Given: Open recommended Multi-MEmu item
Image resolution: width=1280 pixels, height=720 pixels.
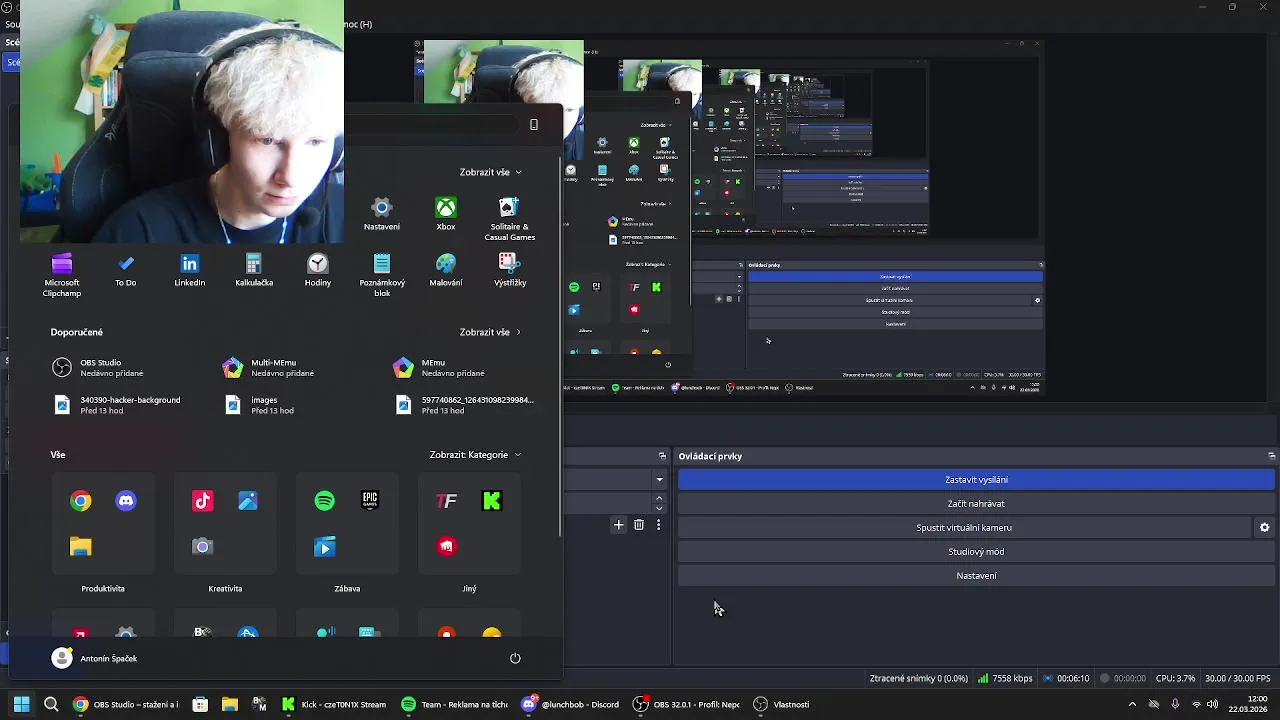Looking at the screenshot, I should point(270,368).
